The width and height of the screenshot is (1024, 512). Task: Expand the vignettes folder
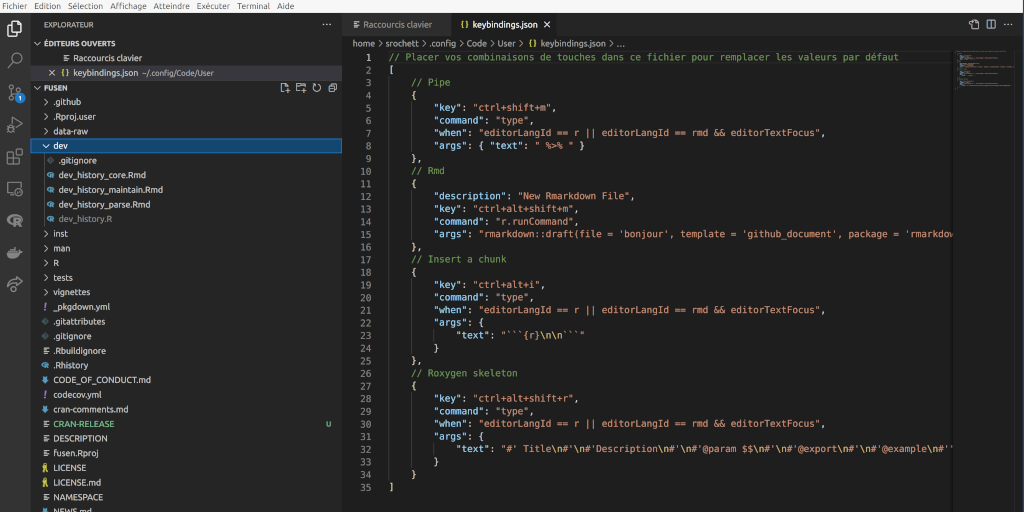pyautogui.click(x=71, y=292)
